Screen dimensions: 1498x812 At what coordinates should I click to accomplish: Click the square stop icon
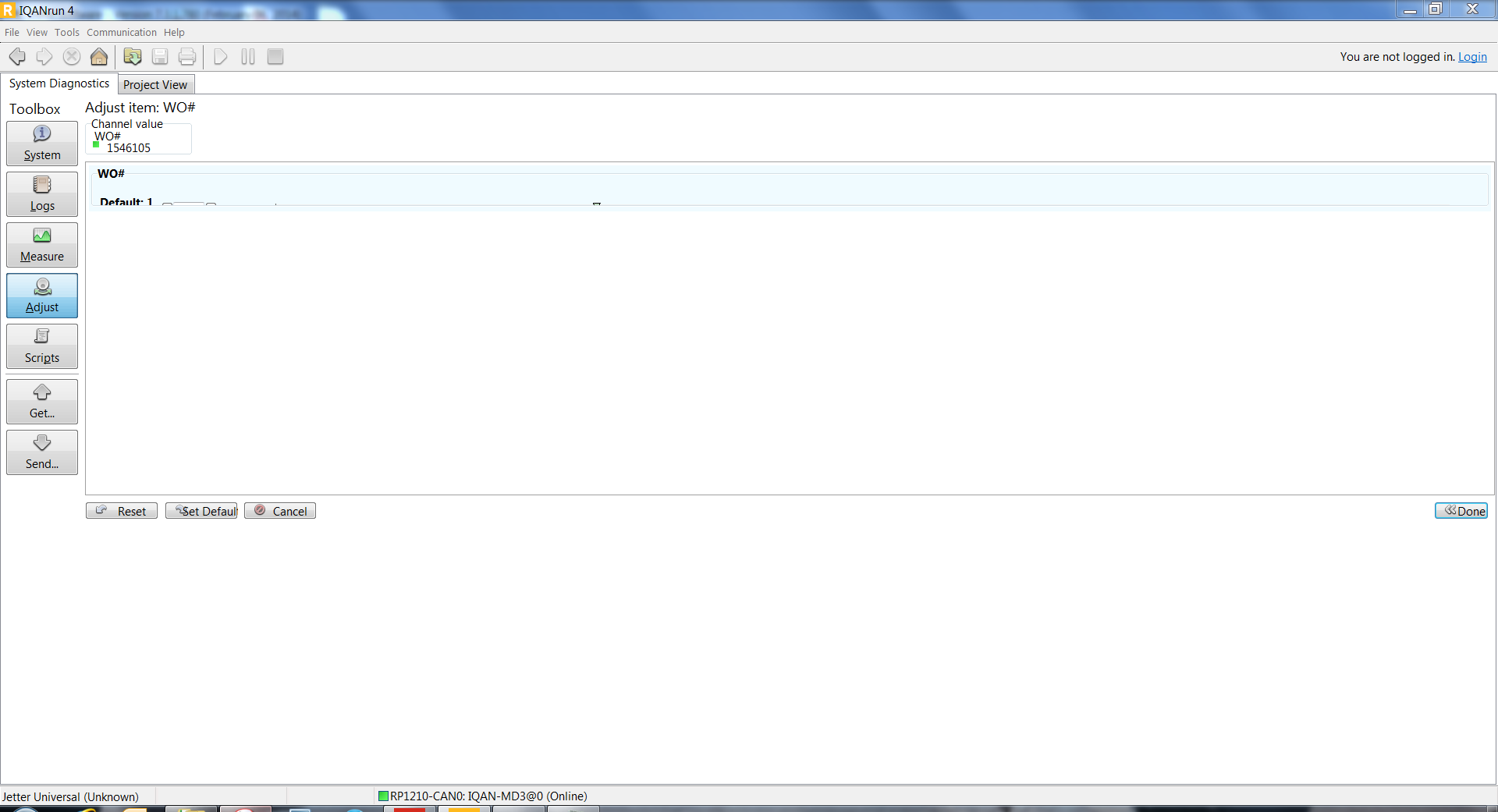pyautogui.click(x=275, y=57)
